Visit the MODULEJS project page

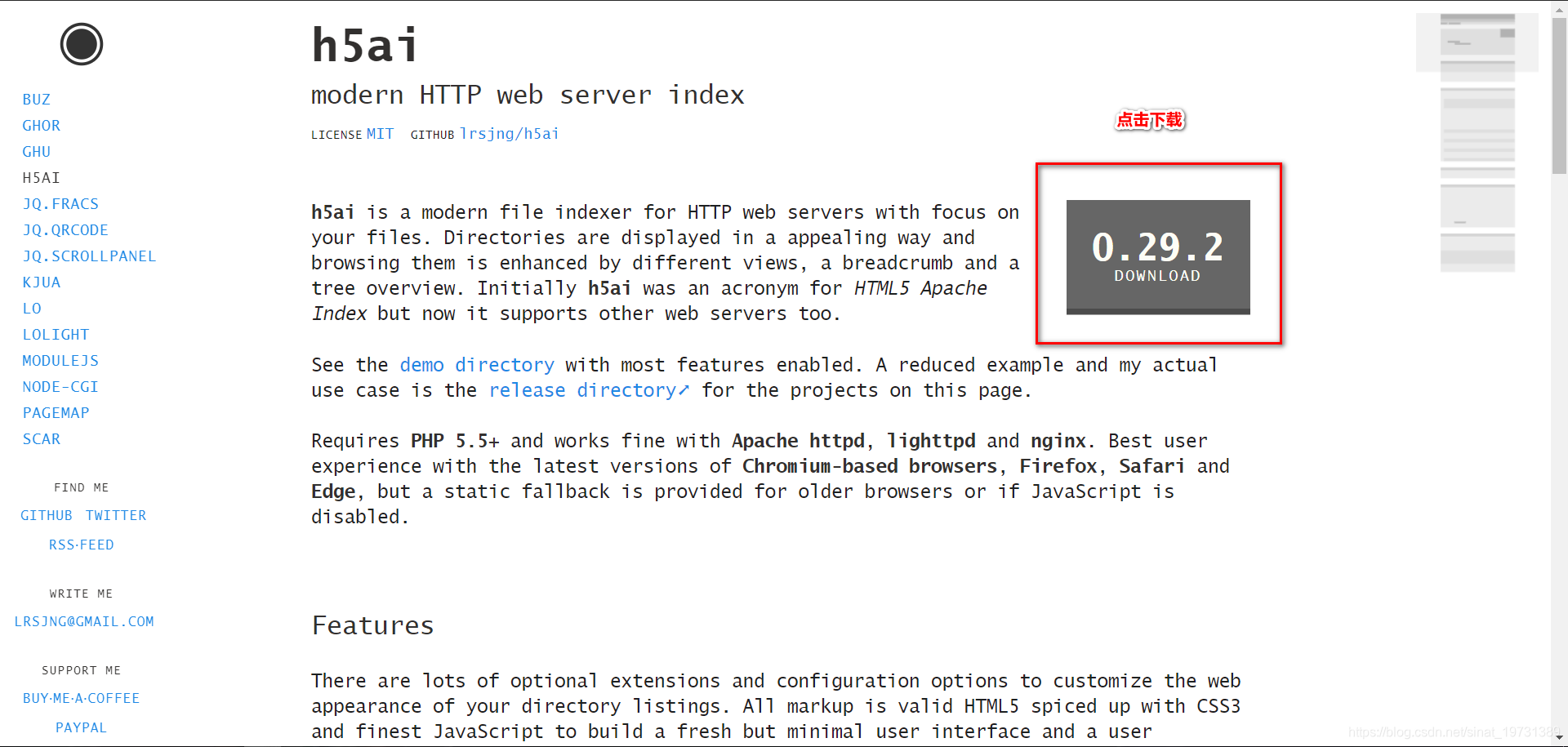(60, 361)
